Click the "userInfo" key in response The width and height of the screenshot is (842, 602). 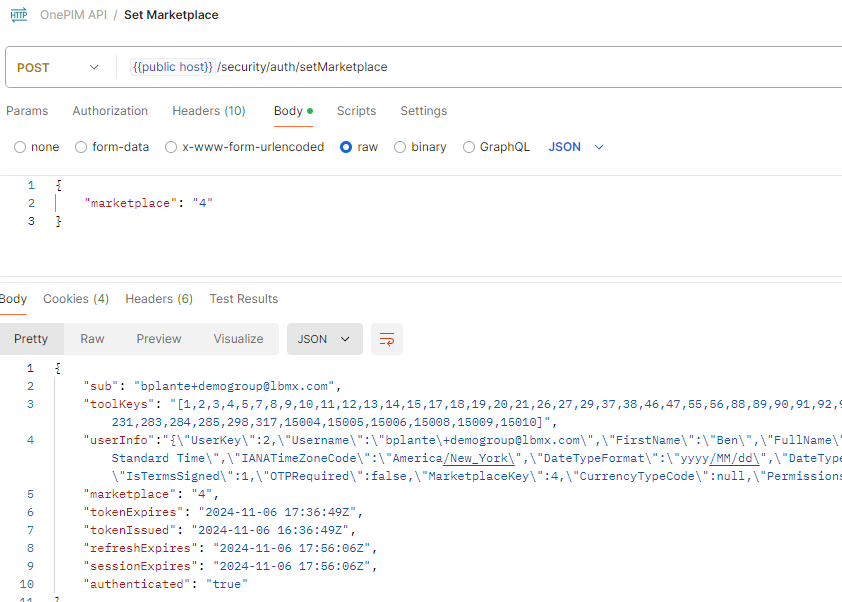click(x=119, y=440)
